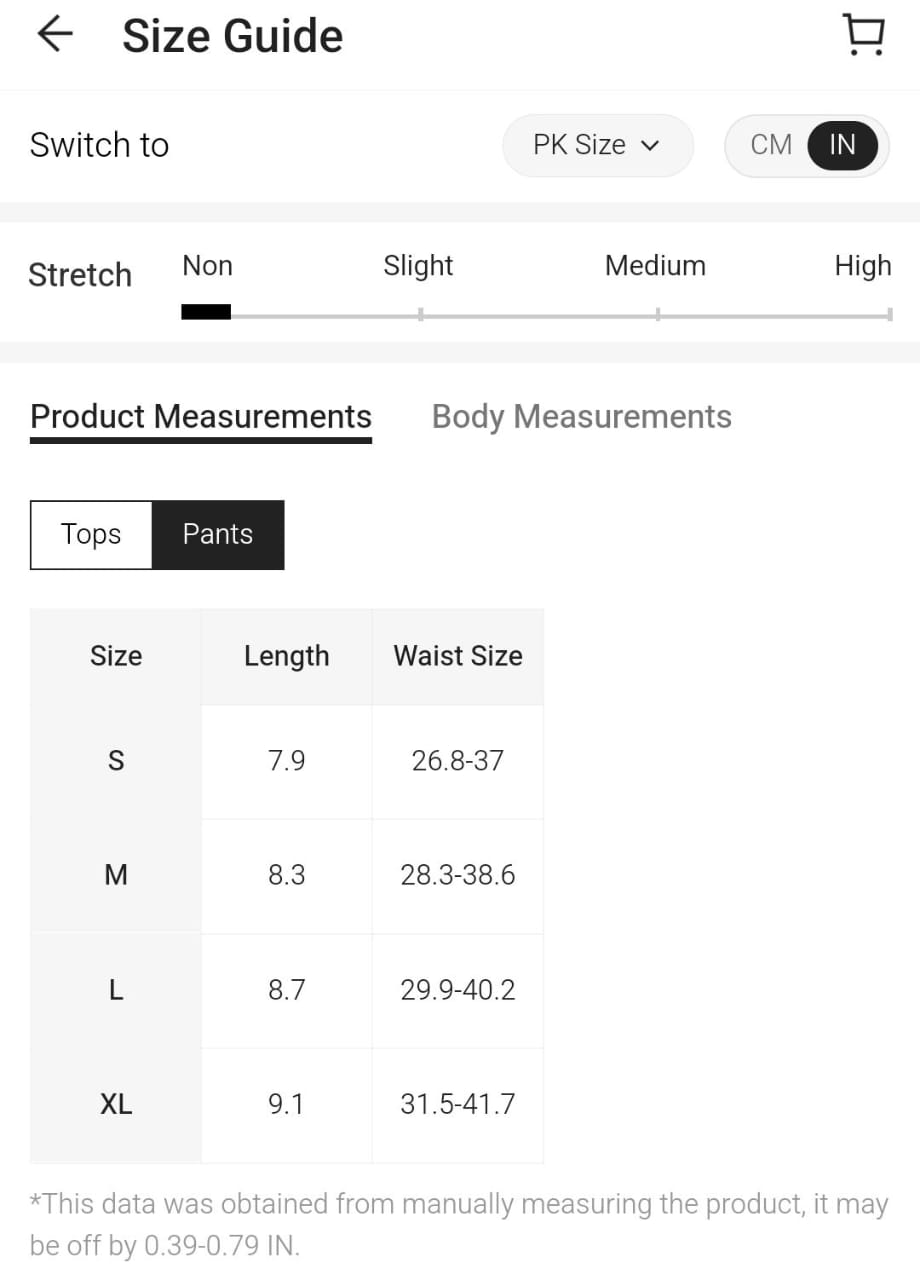Open the shopping cart icon
Viewport: 920px width, 1280px height.
pyautogui.click(x=864, y=35)
